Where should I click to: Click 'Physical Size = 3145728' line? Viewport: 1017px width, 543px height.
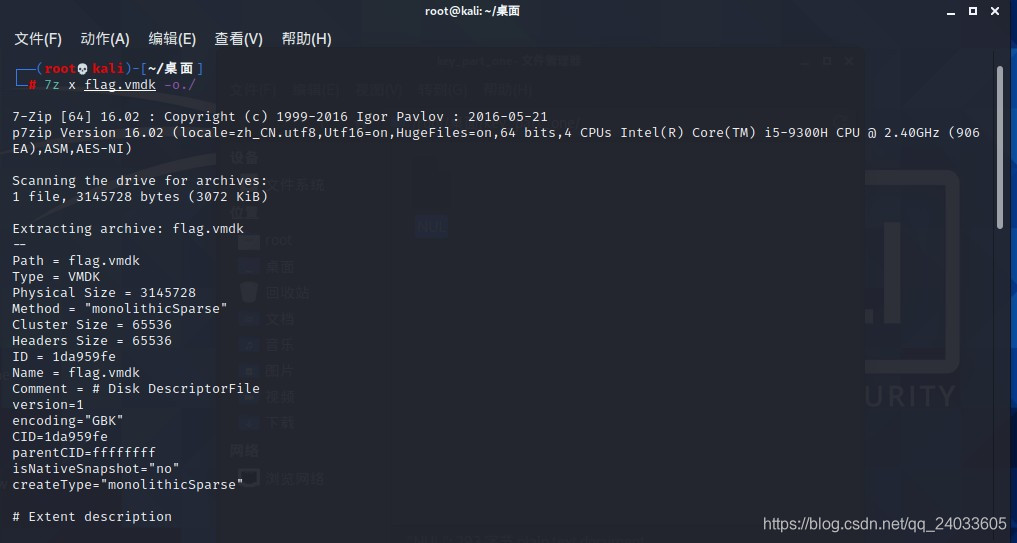point(104,293)
